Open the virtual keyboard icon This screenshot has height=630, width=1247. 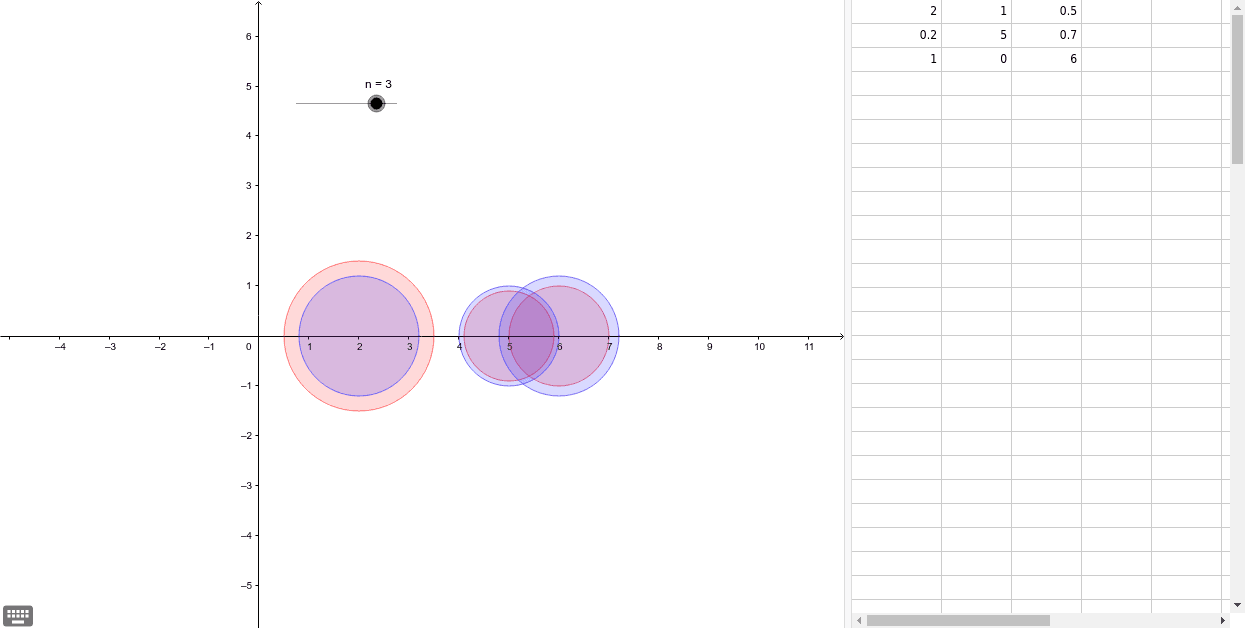tap(18, 615)
